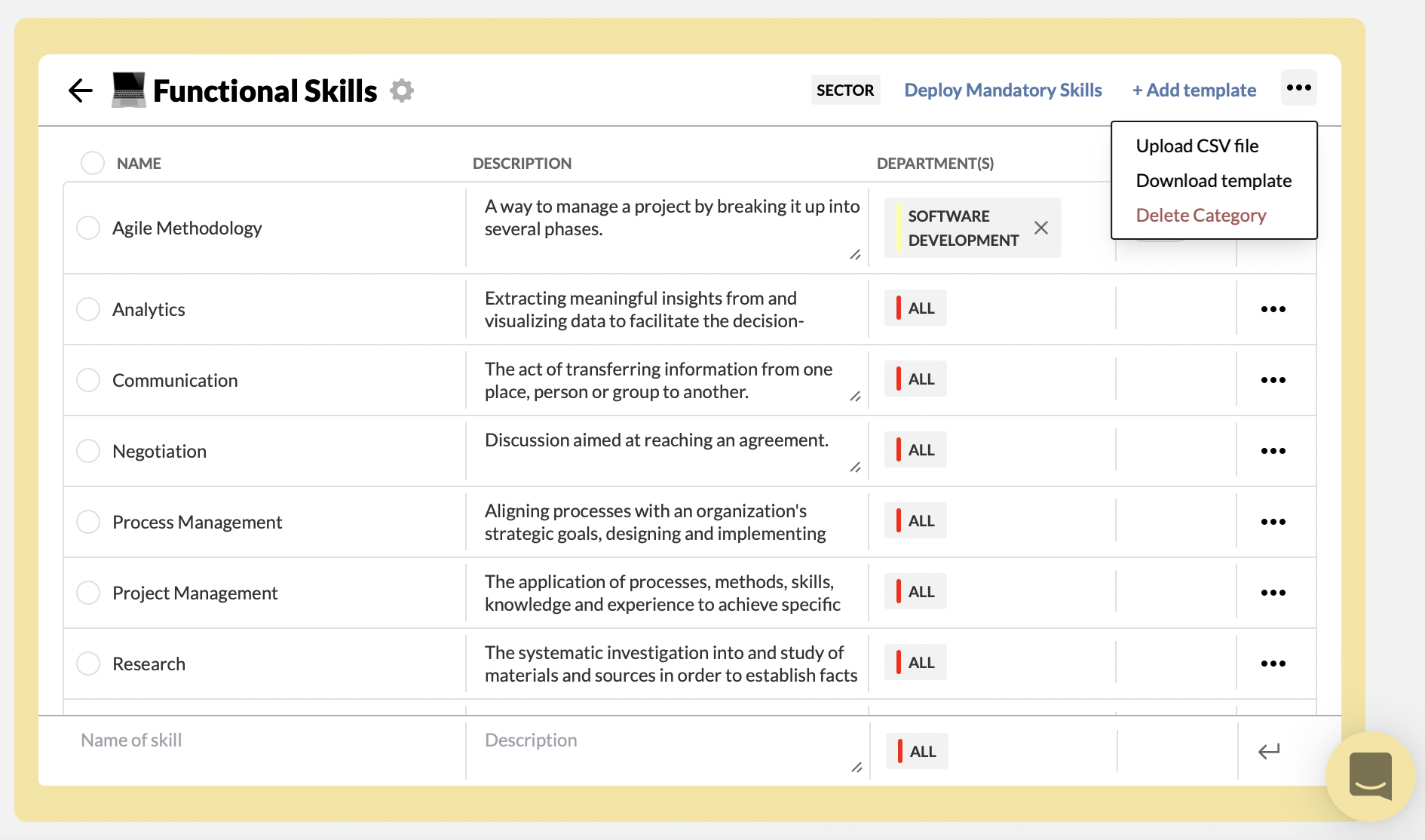1425x840 pixels.
Task: Open the actions menu for Research
Action: tap(1273, 663)
